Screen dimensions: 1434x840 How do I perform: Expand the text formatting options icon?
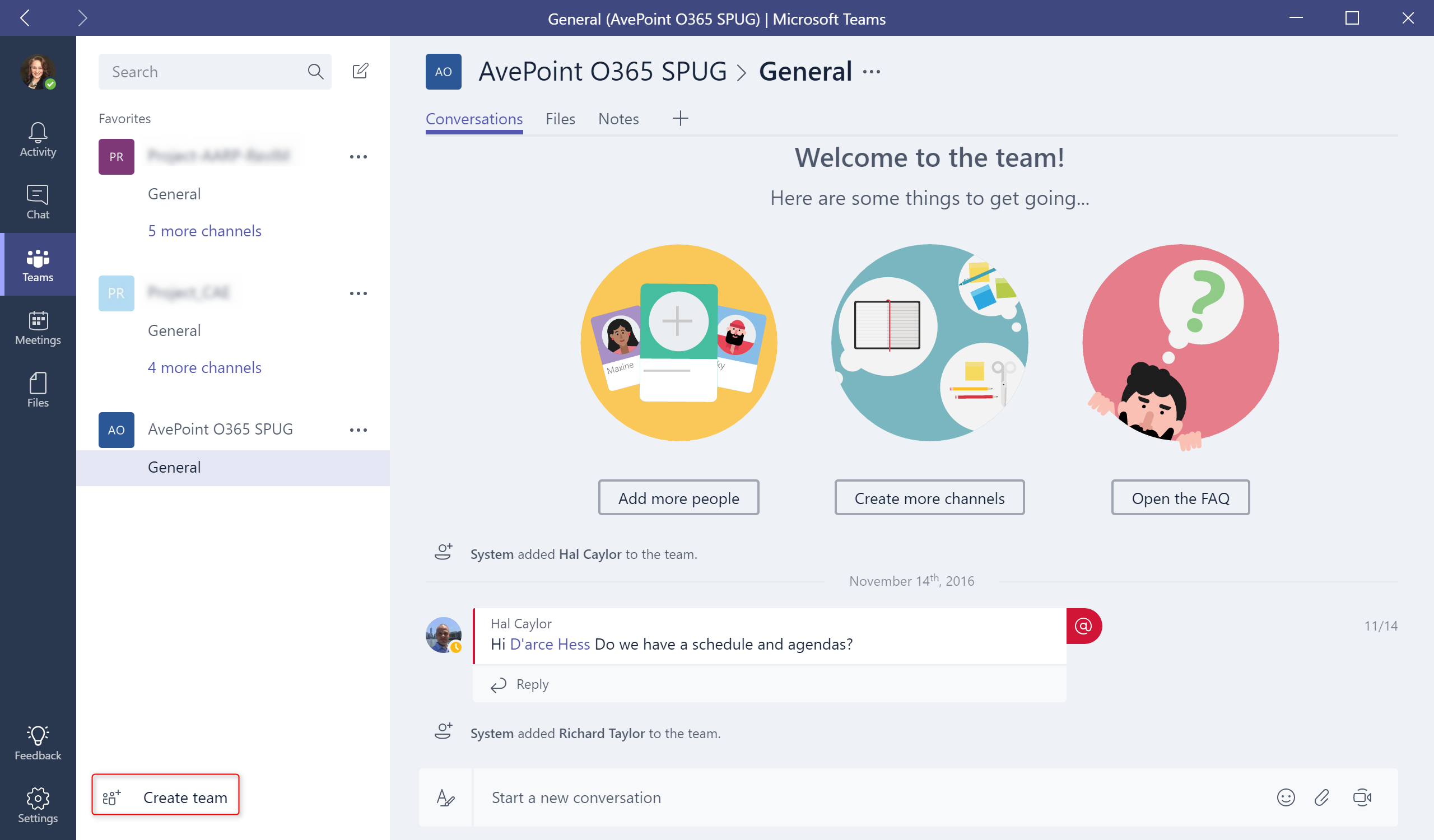pyautogui.click(x=445, y=797)
